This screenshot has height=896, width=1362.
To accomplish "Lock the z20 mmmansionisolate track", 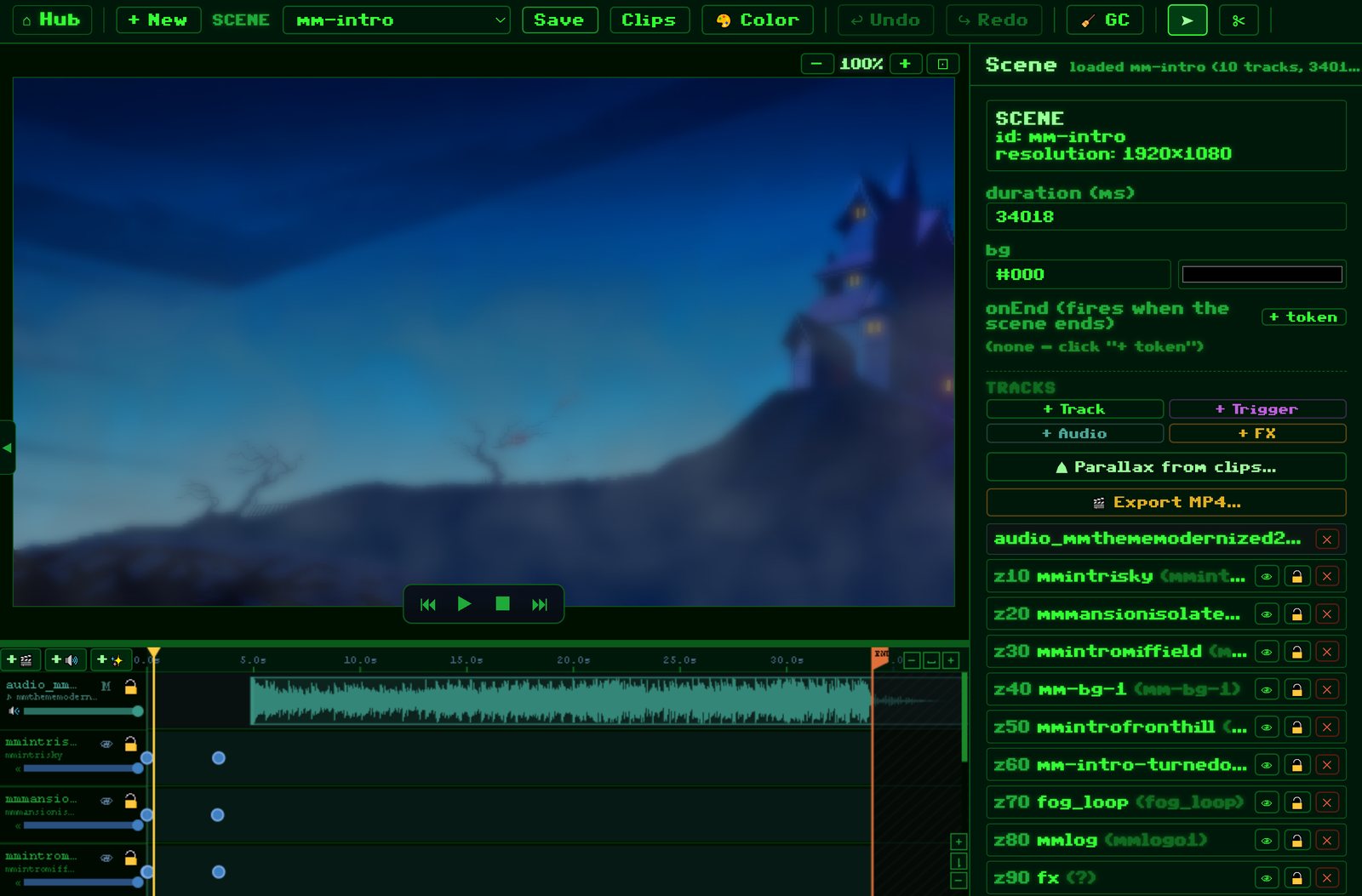I will click(x=1296, y=614).
